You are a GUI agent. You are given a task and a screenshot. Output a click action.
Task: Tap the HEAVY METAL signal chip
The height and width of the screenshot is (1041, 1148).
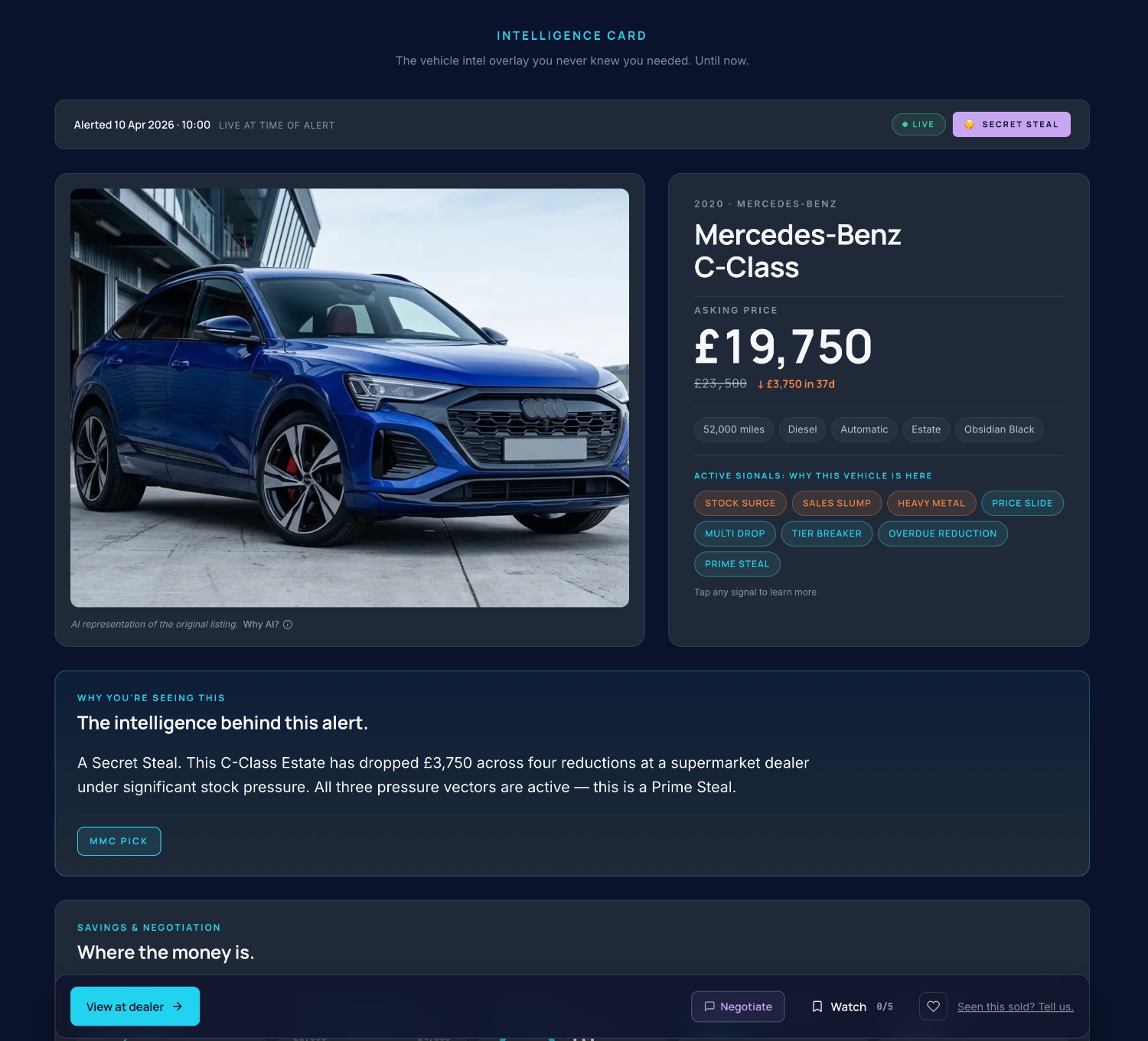[x=931, y=503]
